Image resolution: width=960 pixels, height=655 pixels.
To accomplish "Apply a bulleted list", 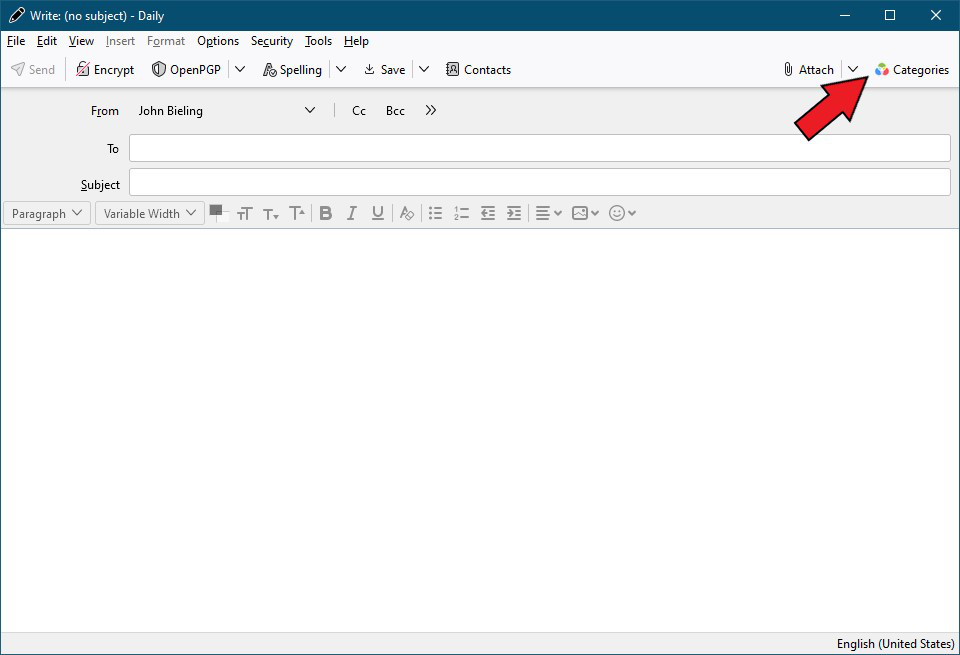I will pyautogui.click(x=435, y=213).
